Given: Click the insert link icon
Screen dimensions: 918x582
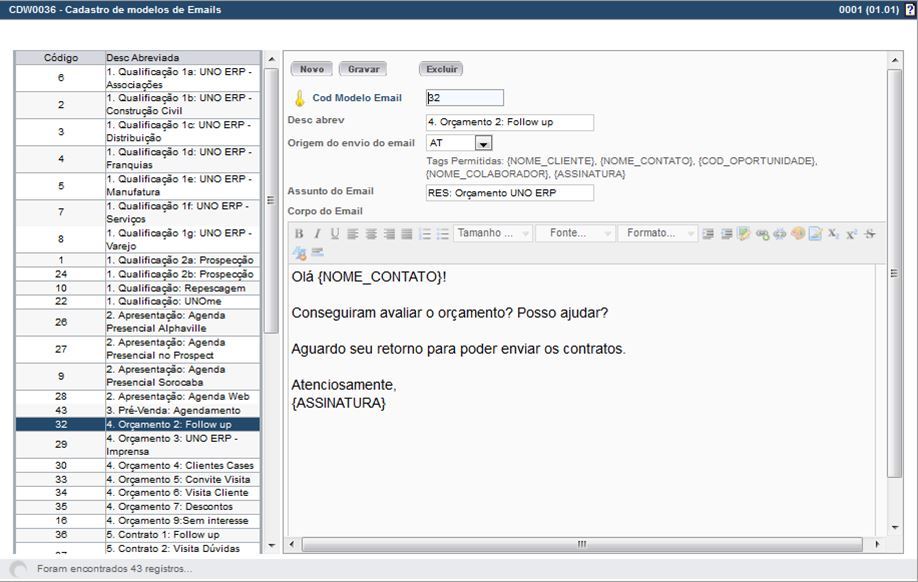Looking at the screenshot, I should coord(762,234).
